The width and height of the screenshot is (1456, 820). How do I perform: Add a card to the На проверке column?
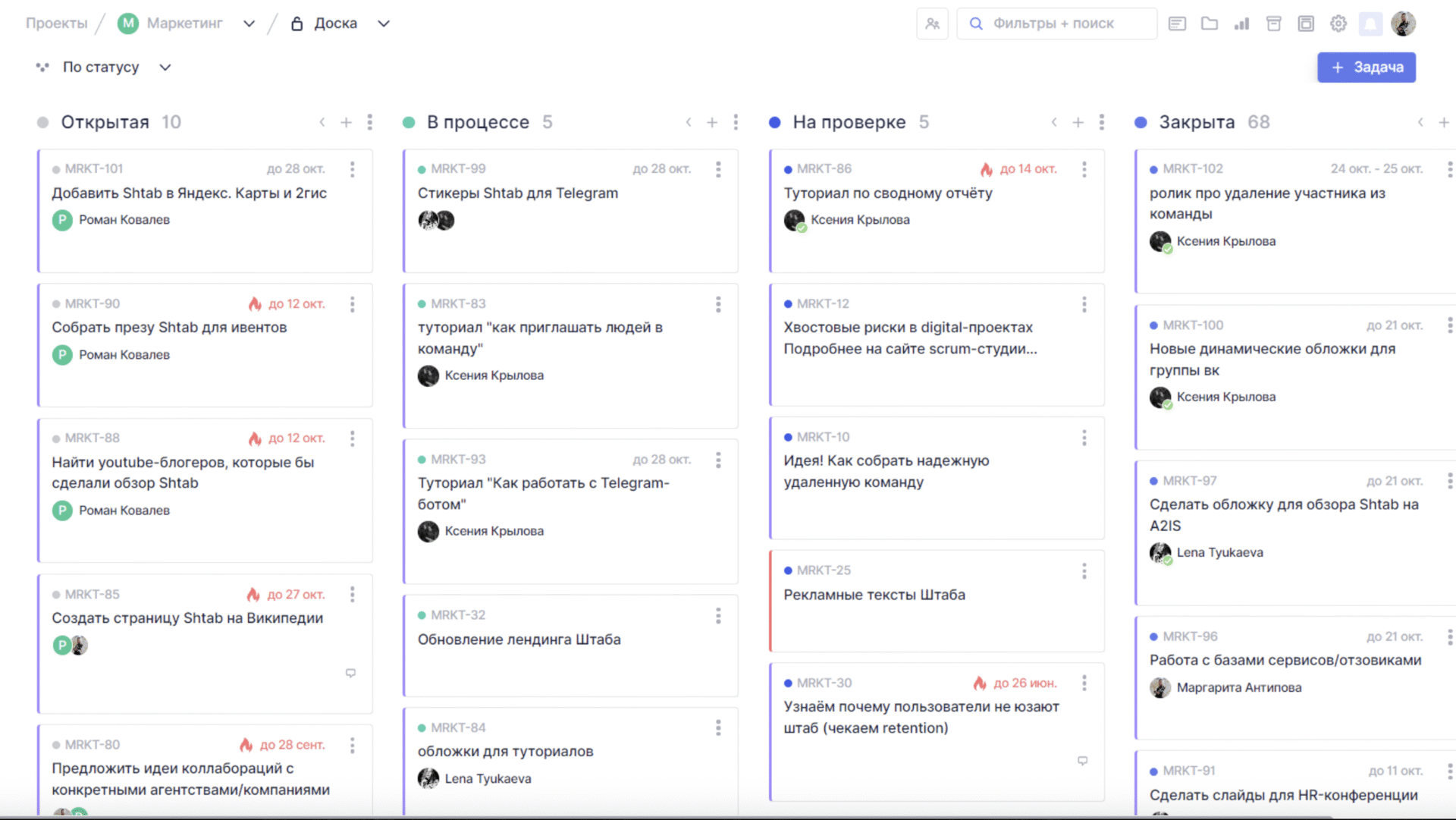pyautogui.click(x=1078, y=122)
